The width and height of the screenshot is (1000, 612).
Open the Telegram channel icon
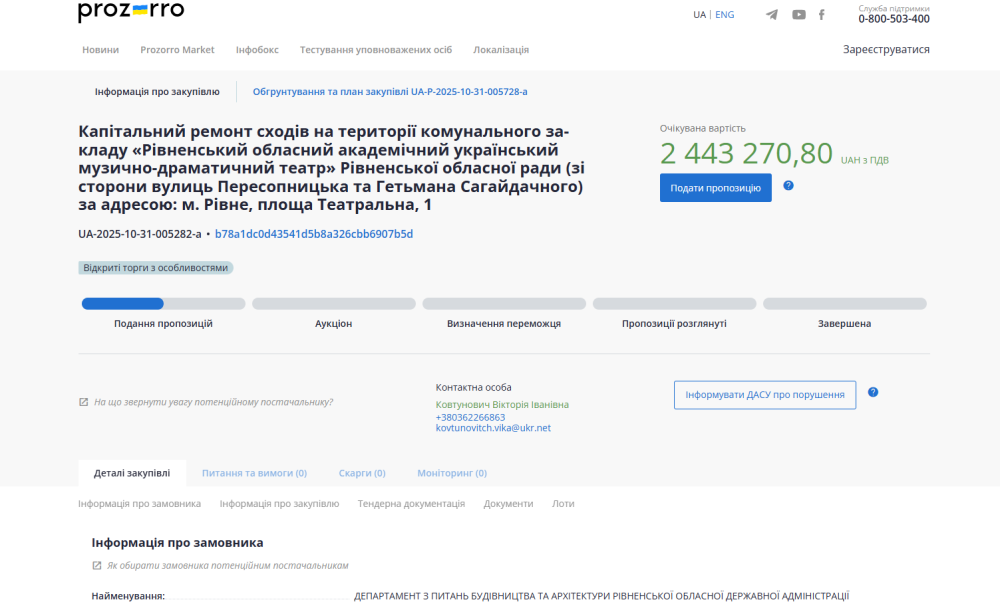[772, 15]
